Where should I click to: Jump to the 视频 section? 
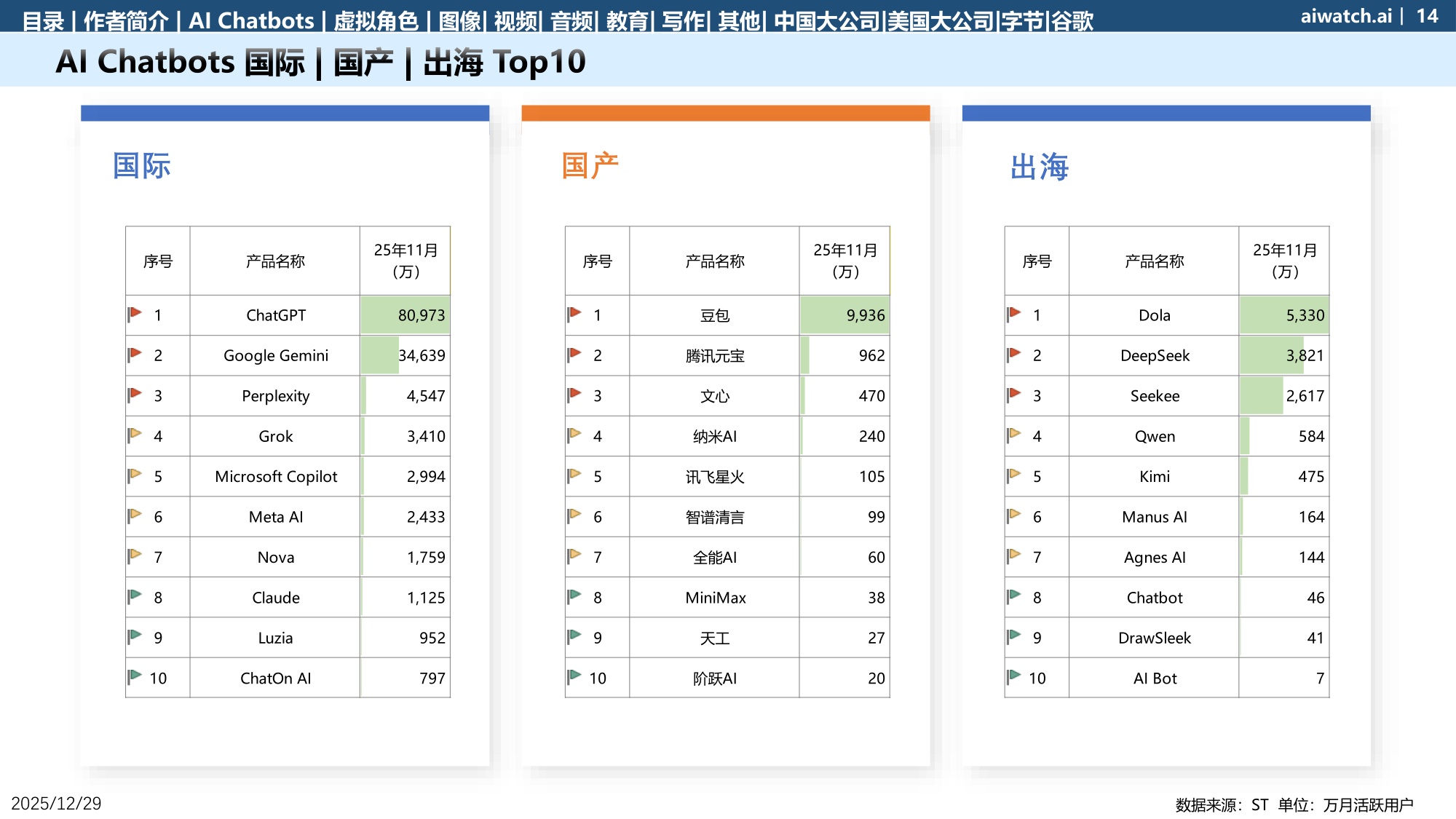515,21
